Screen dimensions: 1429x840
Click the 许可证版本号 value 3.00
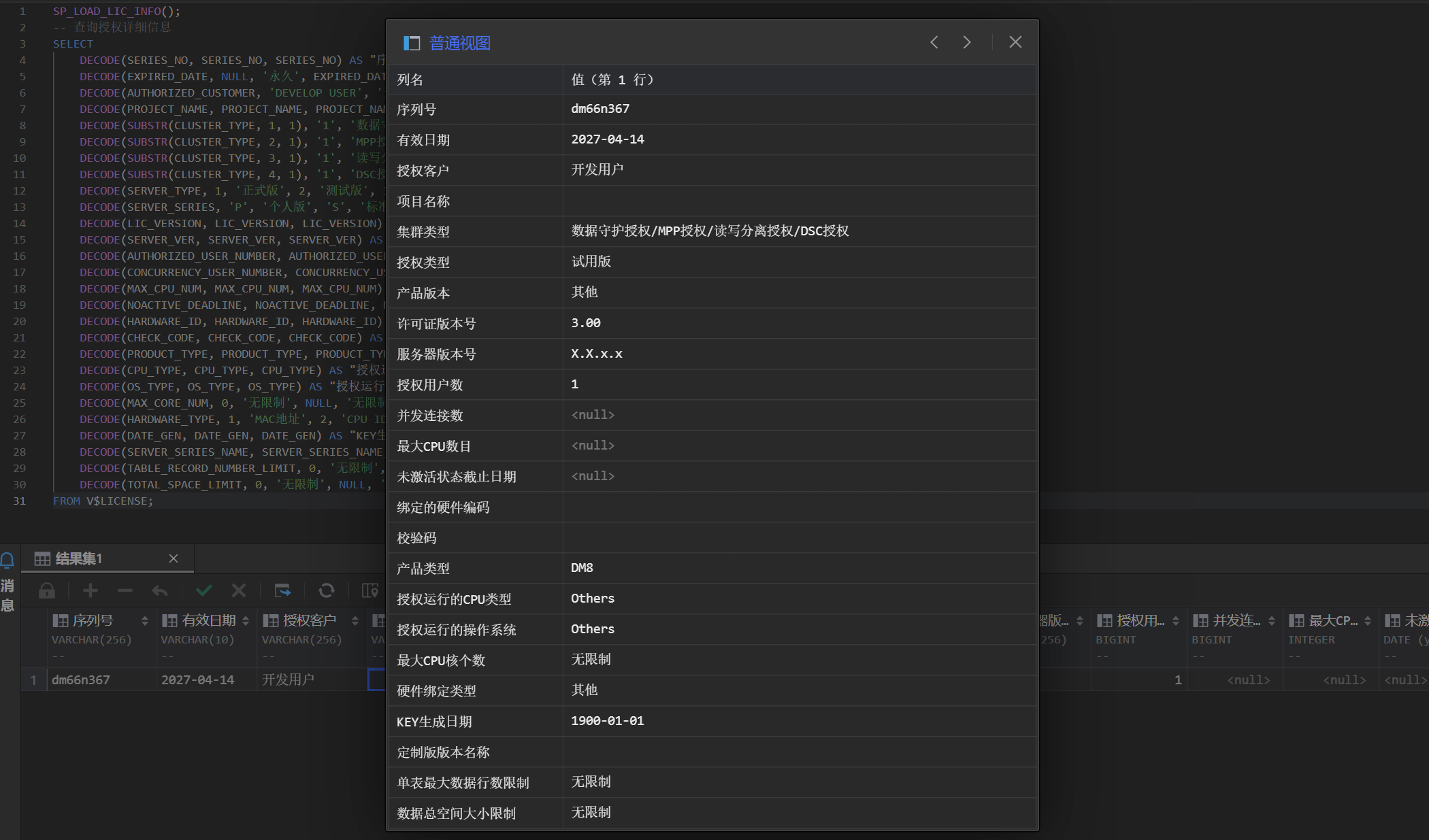tap(586, 323)
